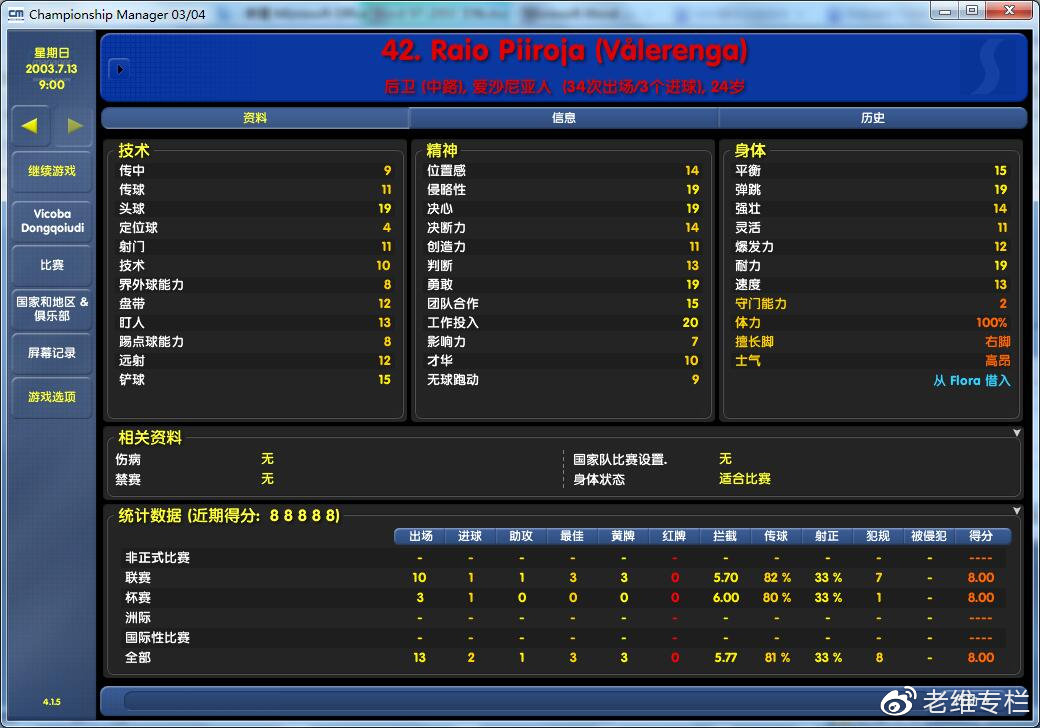Click the 擅长脚 value 右脚
Viewport: 1040px width, 728px height.
(998, 341)
